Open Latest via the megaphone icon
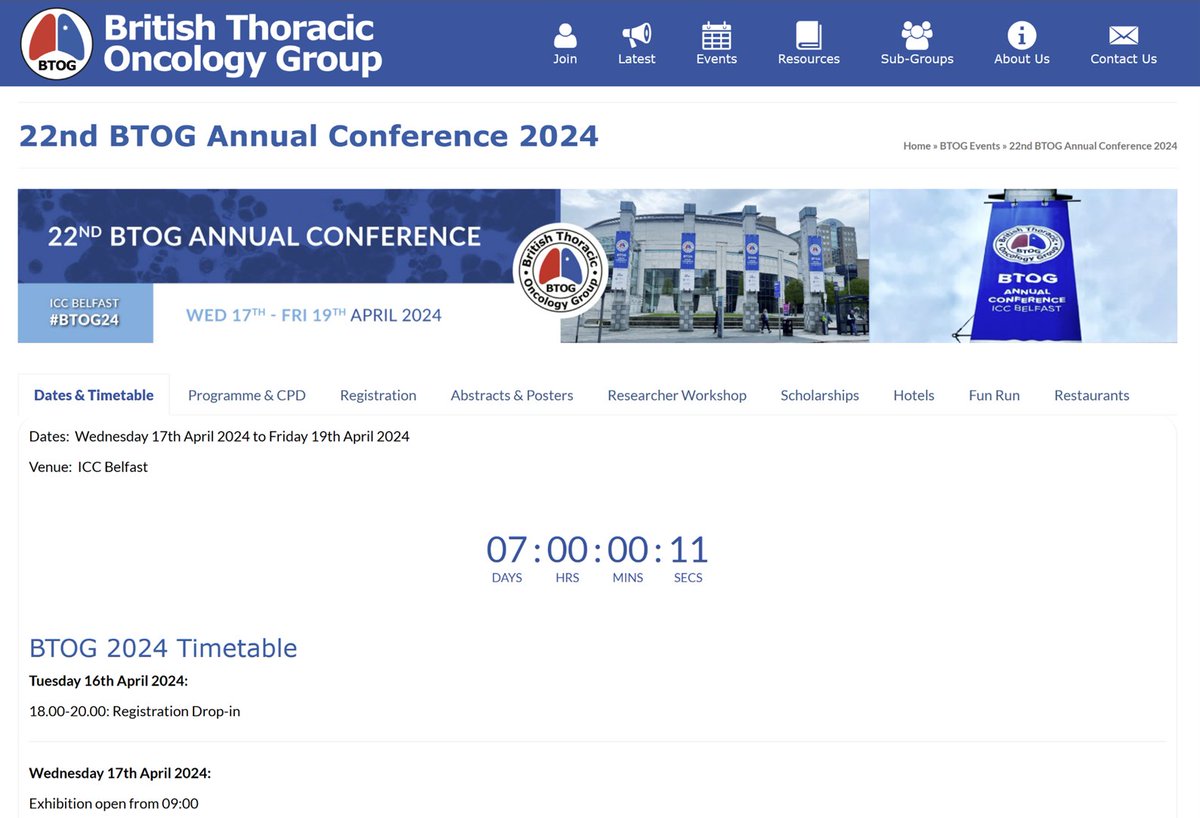This screenshot has width=1200, height=818. coord(637,34)
